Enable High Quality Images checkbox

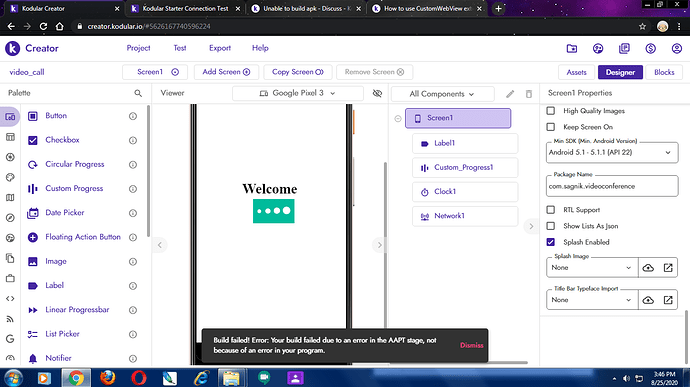551,111
